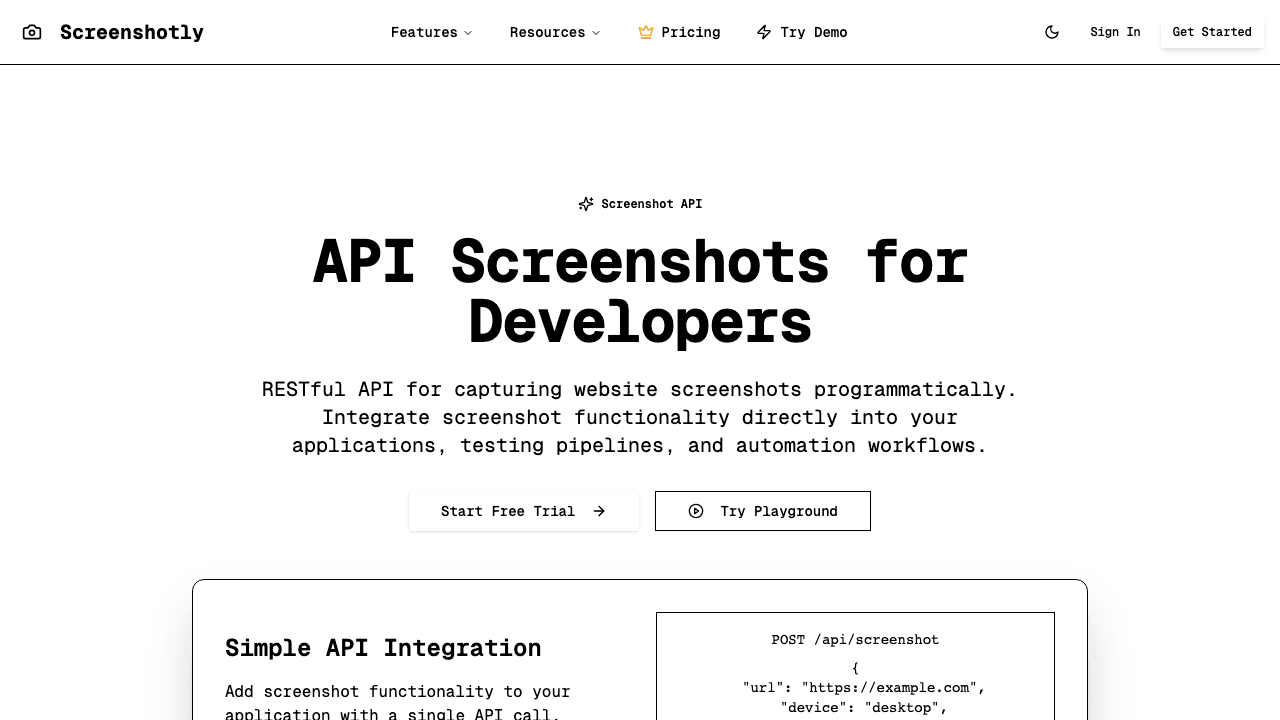The width and height of the screenshot is (1280, 720).
Task: Click the Screenshotly camera logo icon
Action: (32, 32)
